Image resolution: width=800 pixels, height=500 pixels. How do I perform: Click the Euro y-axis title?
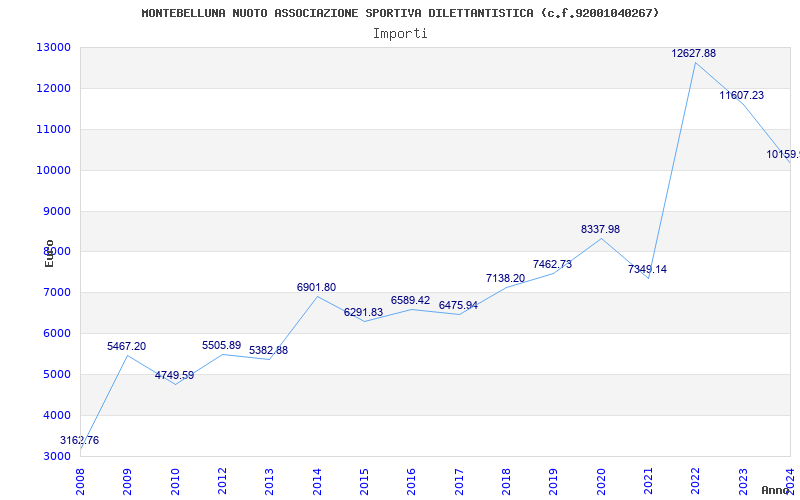(49, 254)
